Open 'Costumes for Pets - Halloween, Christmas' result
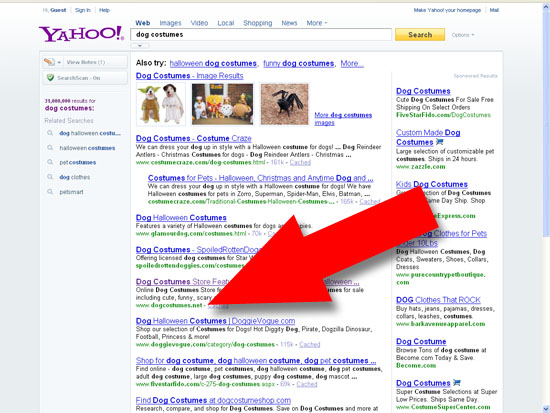Viewport: 550px width, 413px height. pos(260,178)
